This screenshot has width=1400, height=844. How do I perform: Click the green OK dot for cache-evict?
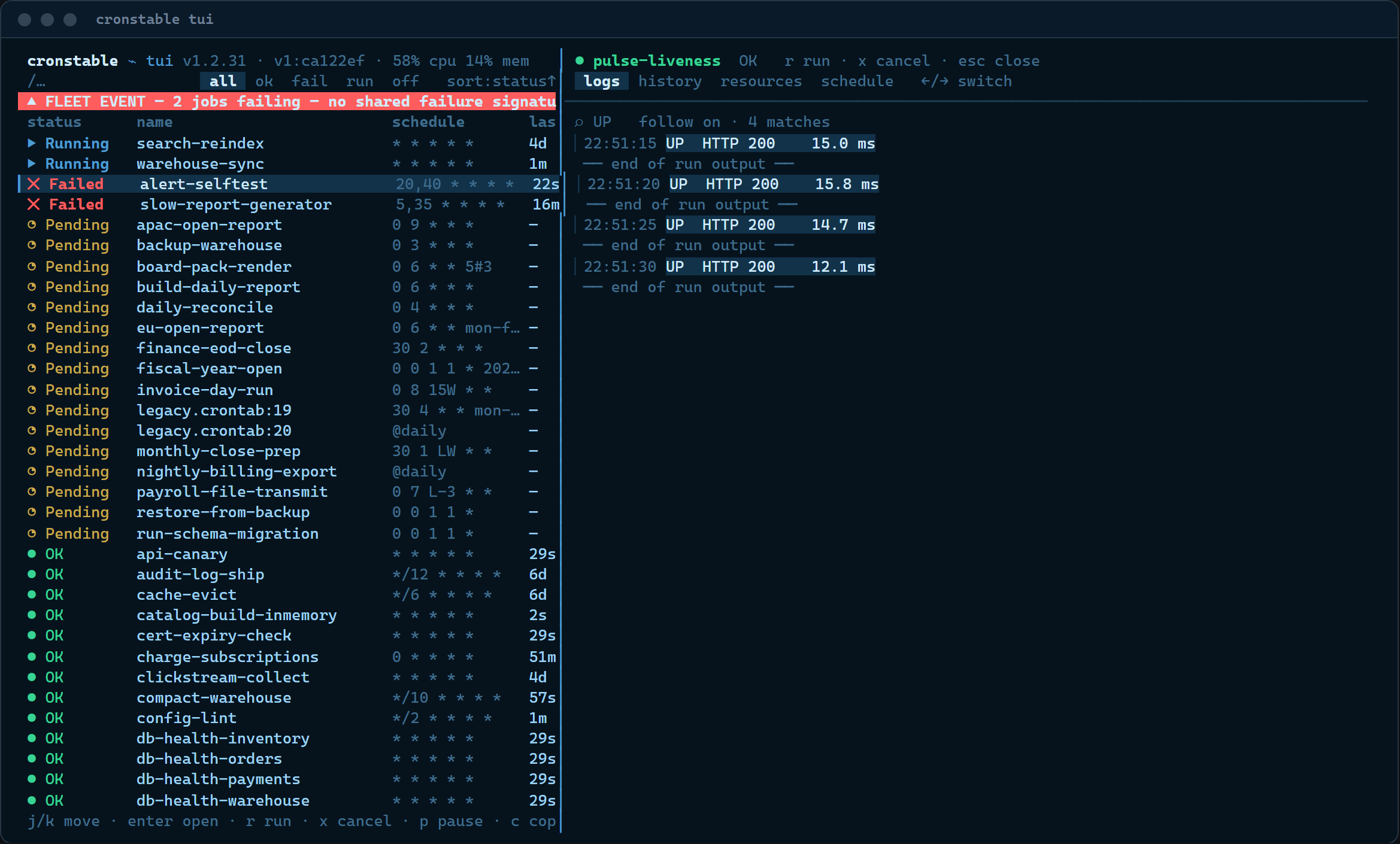[x=32, y=594]
